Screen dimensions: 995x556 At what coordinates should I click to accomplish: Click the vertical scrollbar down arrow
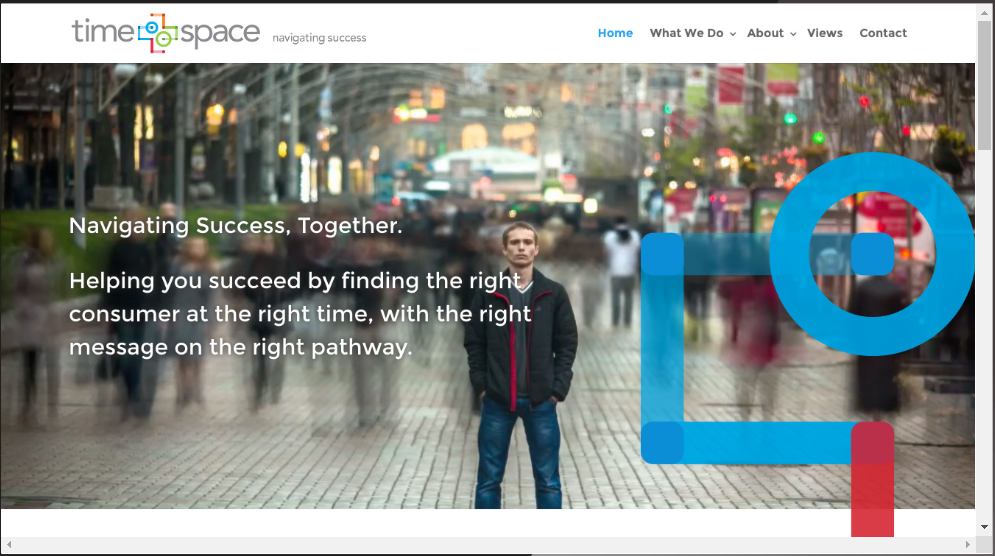[984, 527]
